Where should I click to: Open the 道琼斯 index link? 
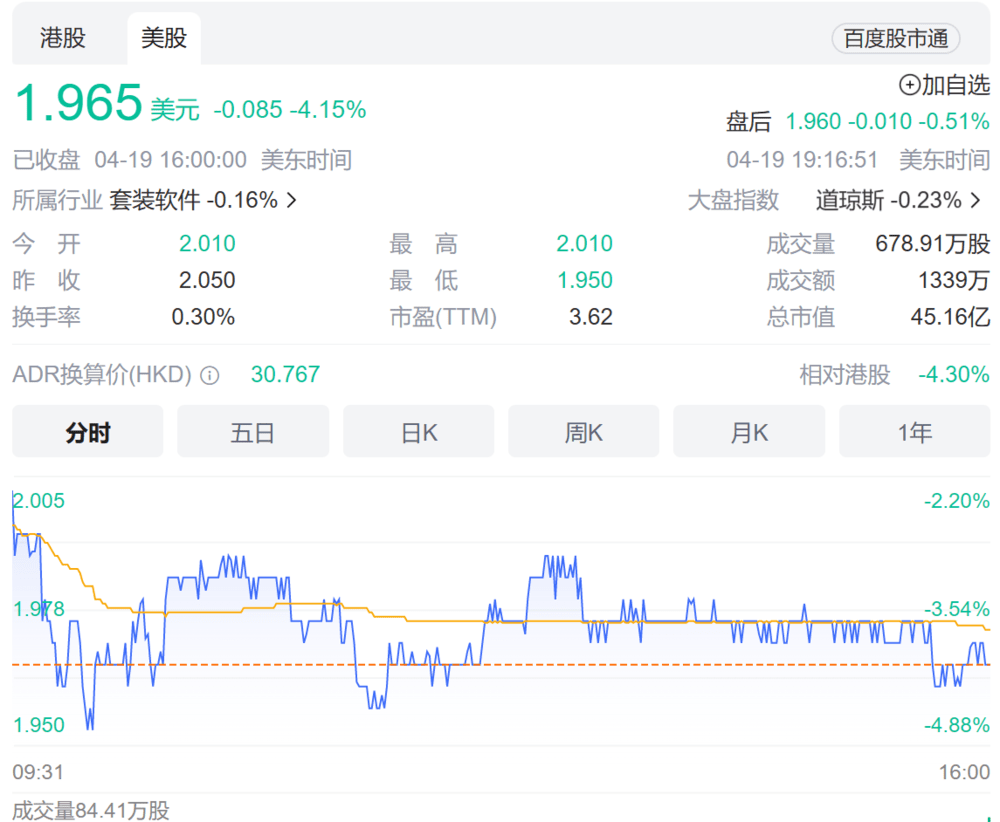coord(849,200)
